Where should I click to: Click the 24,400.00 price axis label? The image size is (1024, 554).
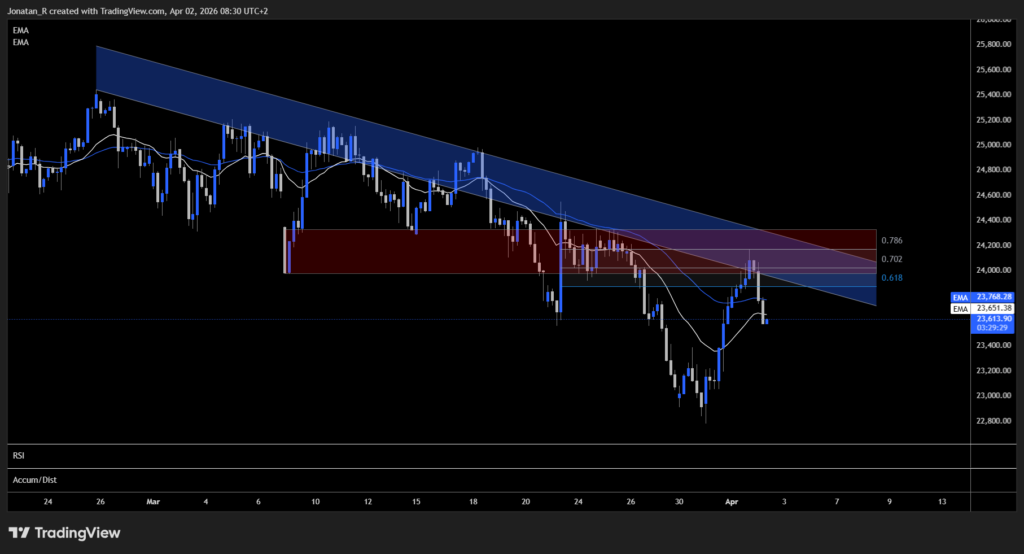click(993, 220)
